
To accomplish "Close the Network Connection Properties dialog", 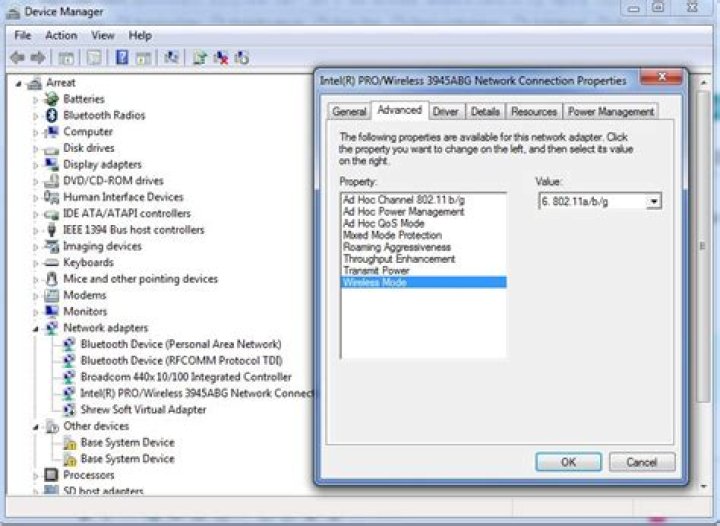I will [x=661, y=77].
